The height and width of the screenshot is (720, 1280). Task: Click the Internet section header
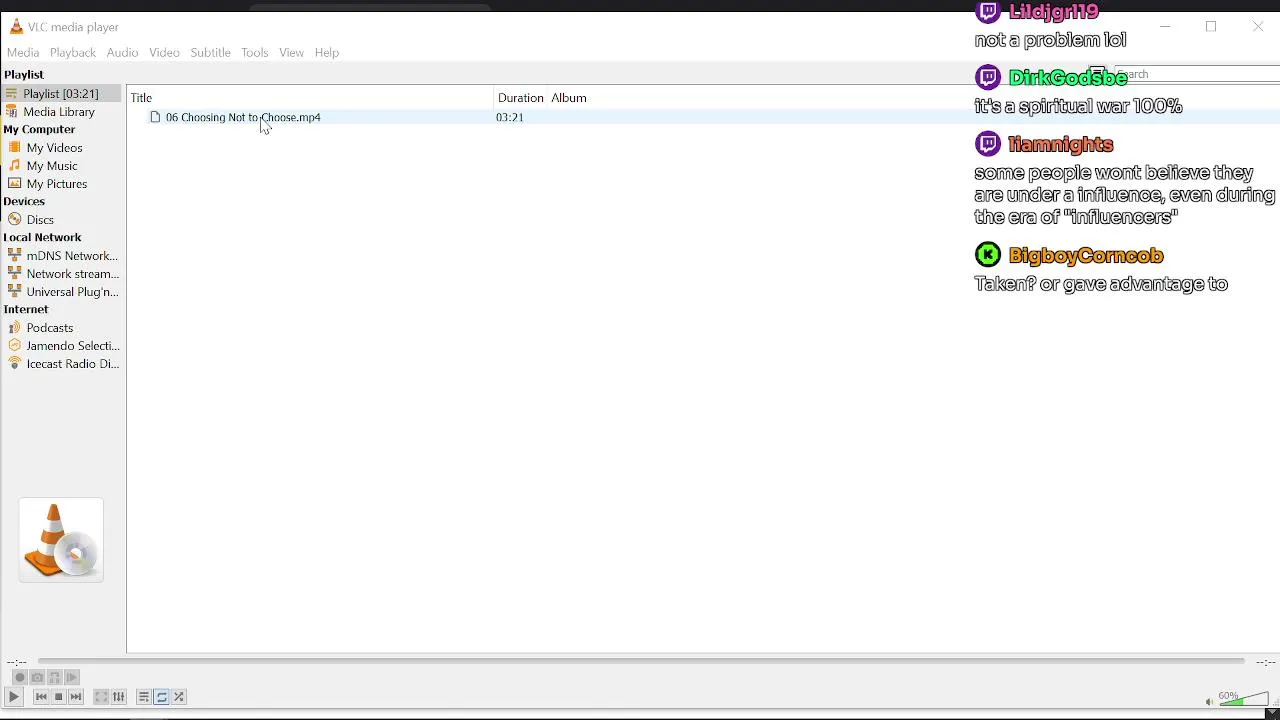pos(26,310)
